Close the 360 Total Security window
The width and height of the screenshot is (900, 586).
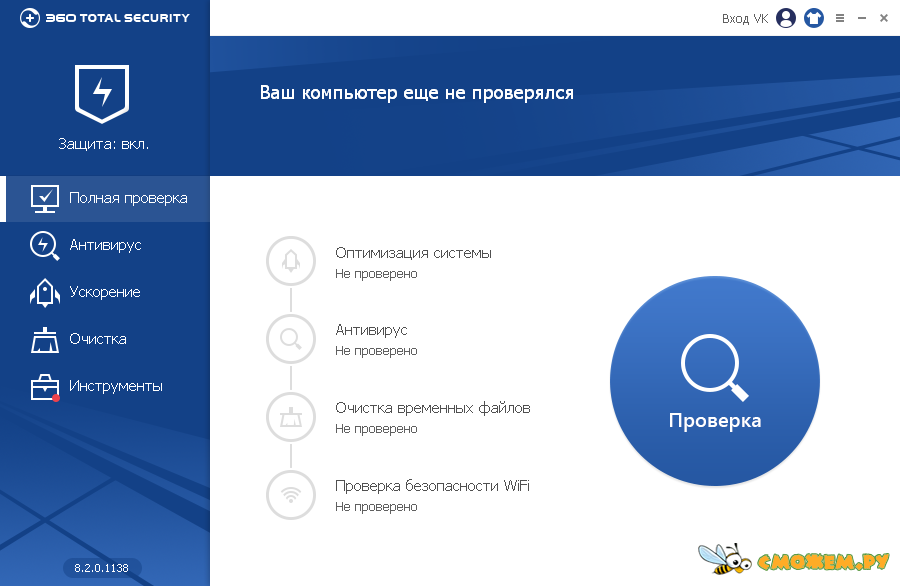pyautogui.click(x=884, y=18)
